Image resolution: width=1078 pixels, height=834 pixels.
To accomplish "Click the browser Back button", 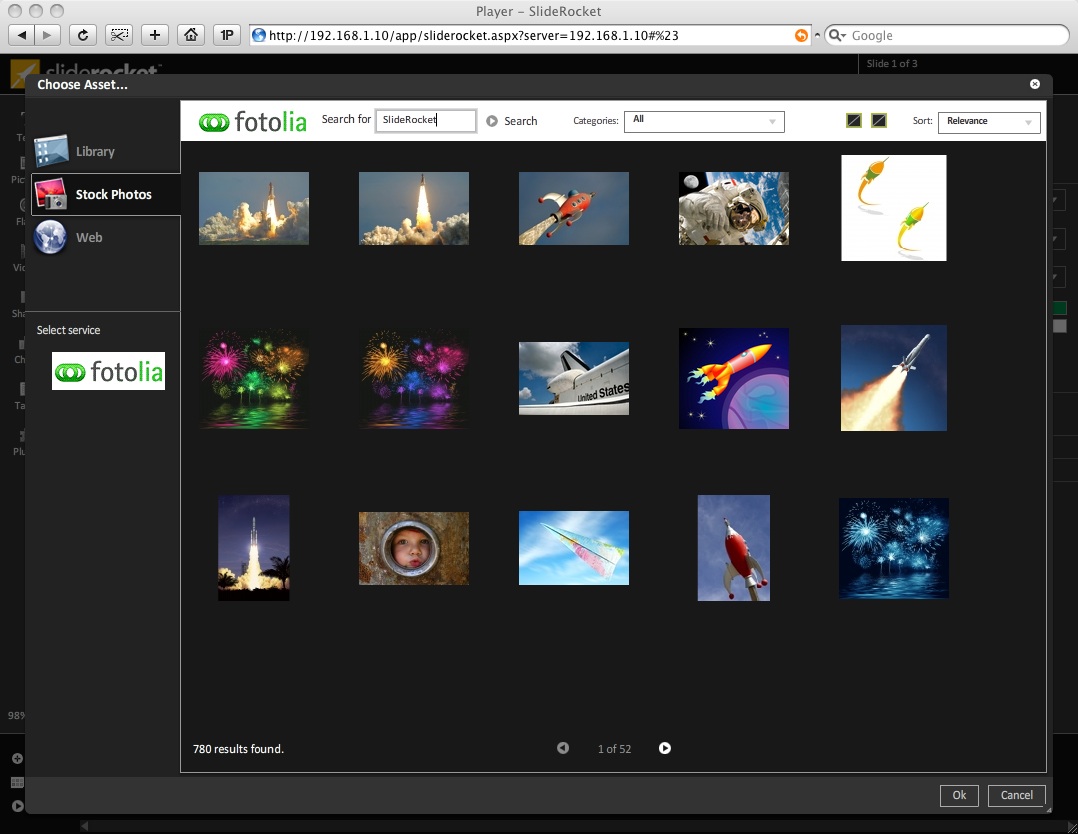I will tap(21, 35).
